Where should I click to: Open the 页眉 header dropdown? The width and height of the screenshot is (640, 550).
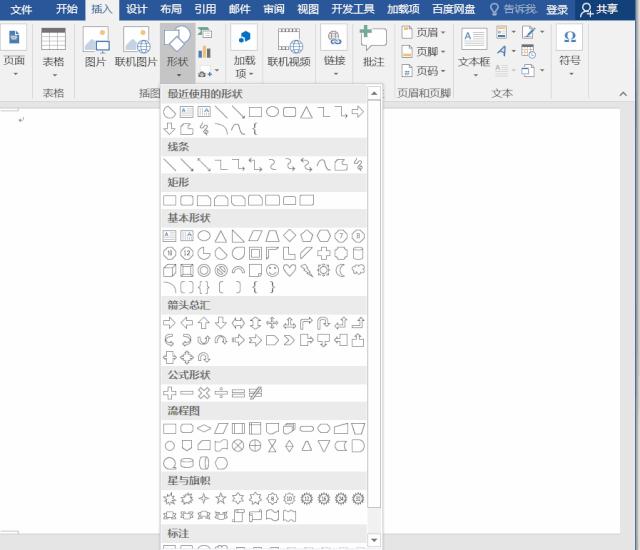pos(424,32)
